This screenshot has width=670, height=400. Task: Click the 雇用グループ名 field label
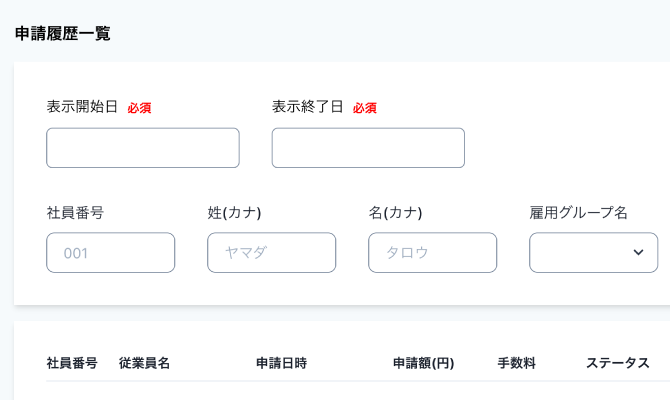[x=578, y=212]
